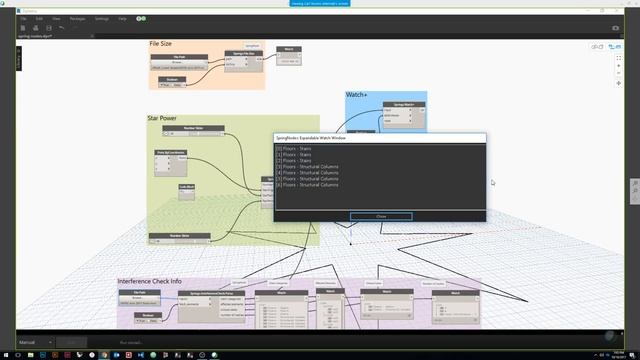Click Browse in Interference Check File Path node
Viewport: 640px width, 360px height.
[138, 298]
